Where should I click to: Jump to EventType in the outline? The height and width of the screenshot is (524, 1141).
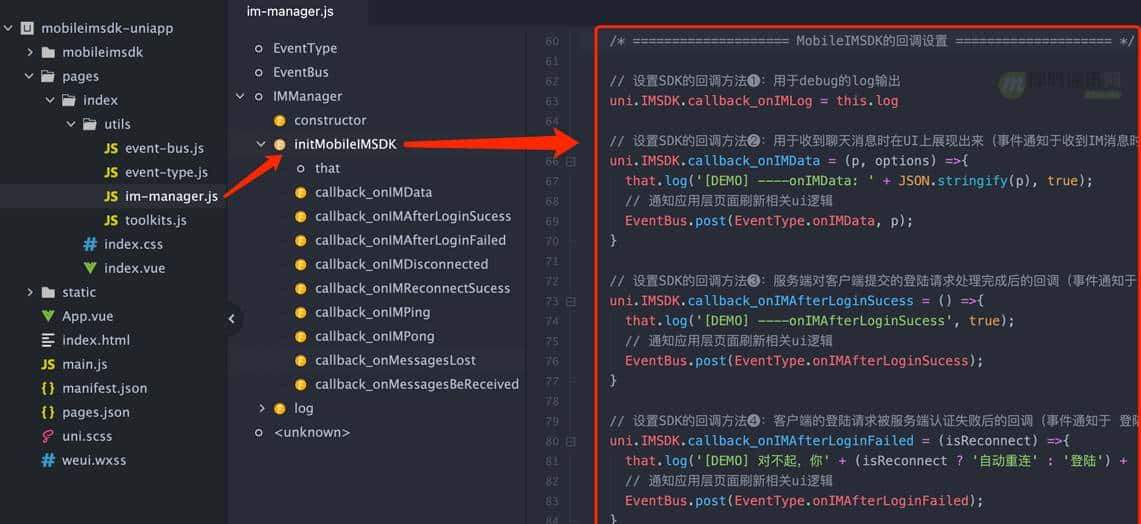point(305,48)
